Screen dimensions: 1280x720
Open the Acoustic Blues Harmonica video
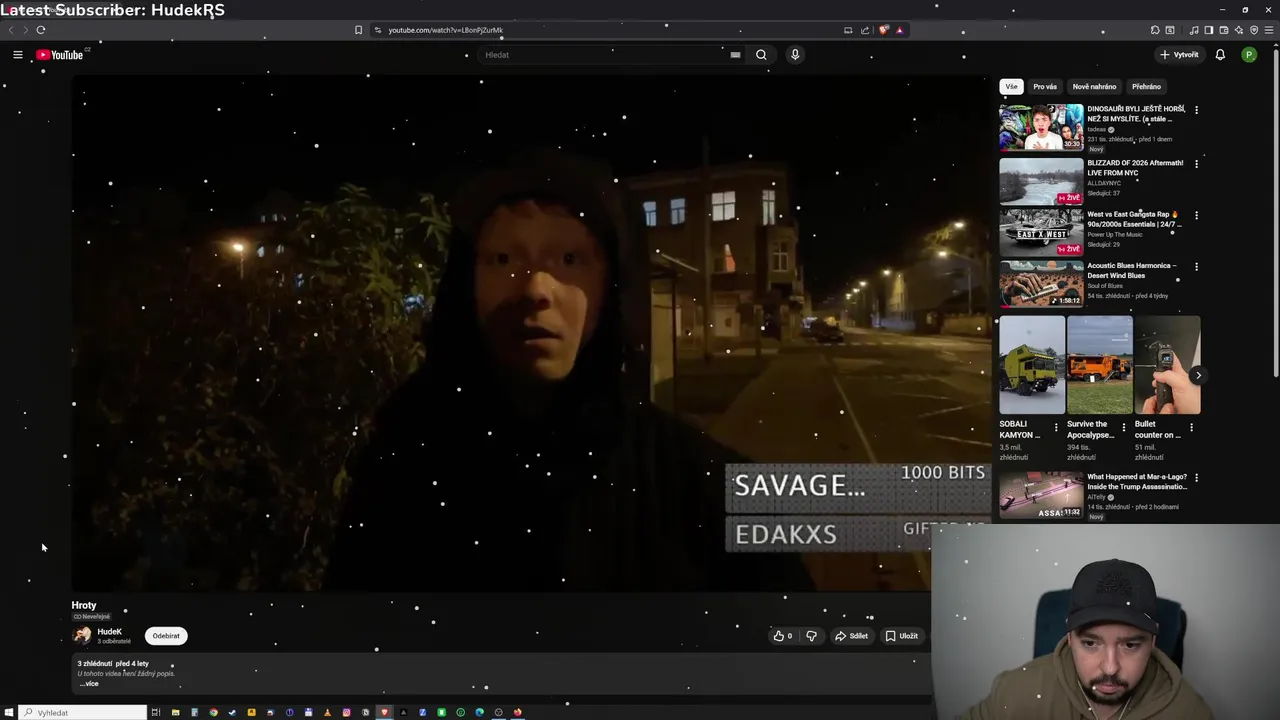coord(1041,284)
